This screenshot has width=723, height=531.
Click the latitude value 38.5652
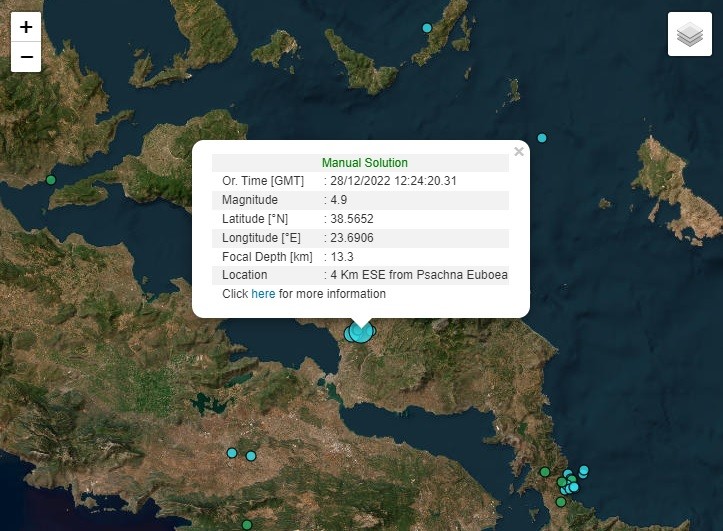pyautogui.click(x=351, y=219)
